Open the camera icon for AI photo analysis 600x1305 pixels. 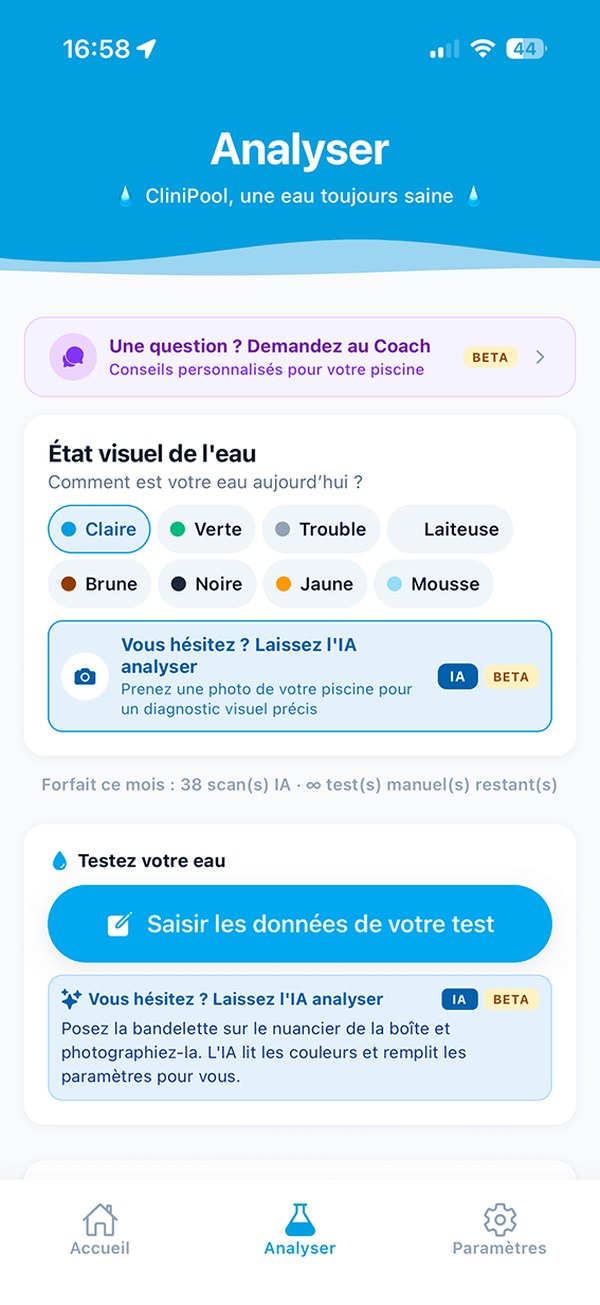coord(85,677)
